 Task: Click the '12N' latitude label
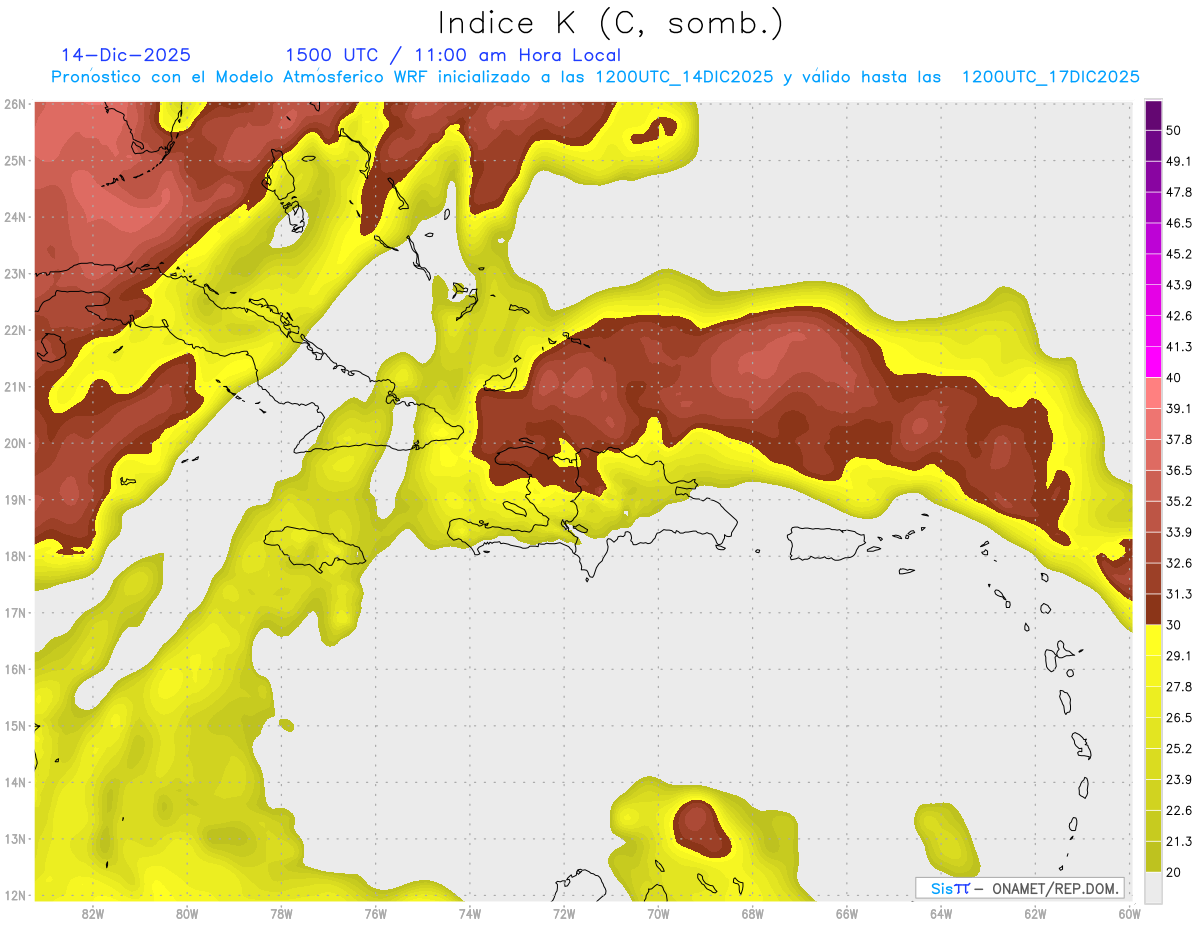pos(15,895)
